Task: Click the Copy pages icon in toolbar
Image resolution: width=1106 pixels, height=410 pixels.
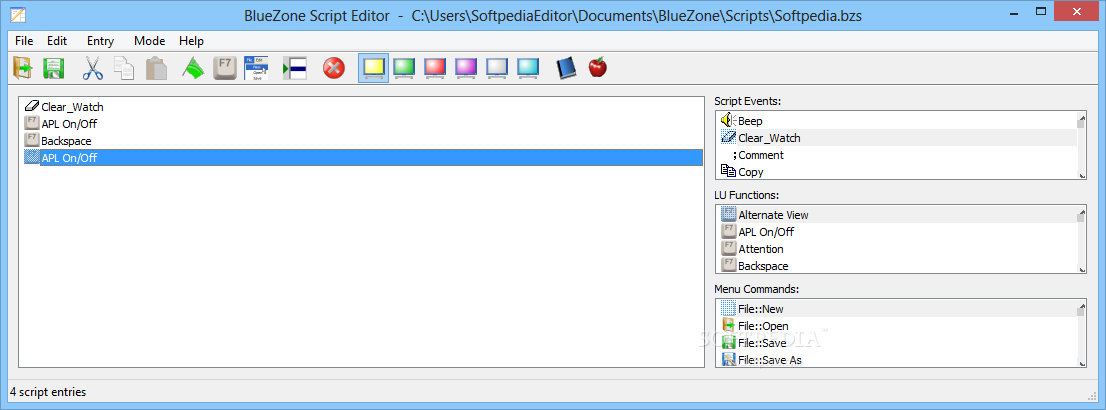Action: [124, 68]
